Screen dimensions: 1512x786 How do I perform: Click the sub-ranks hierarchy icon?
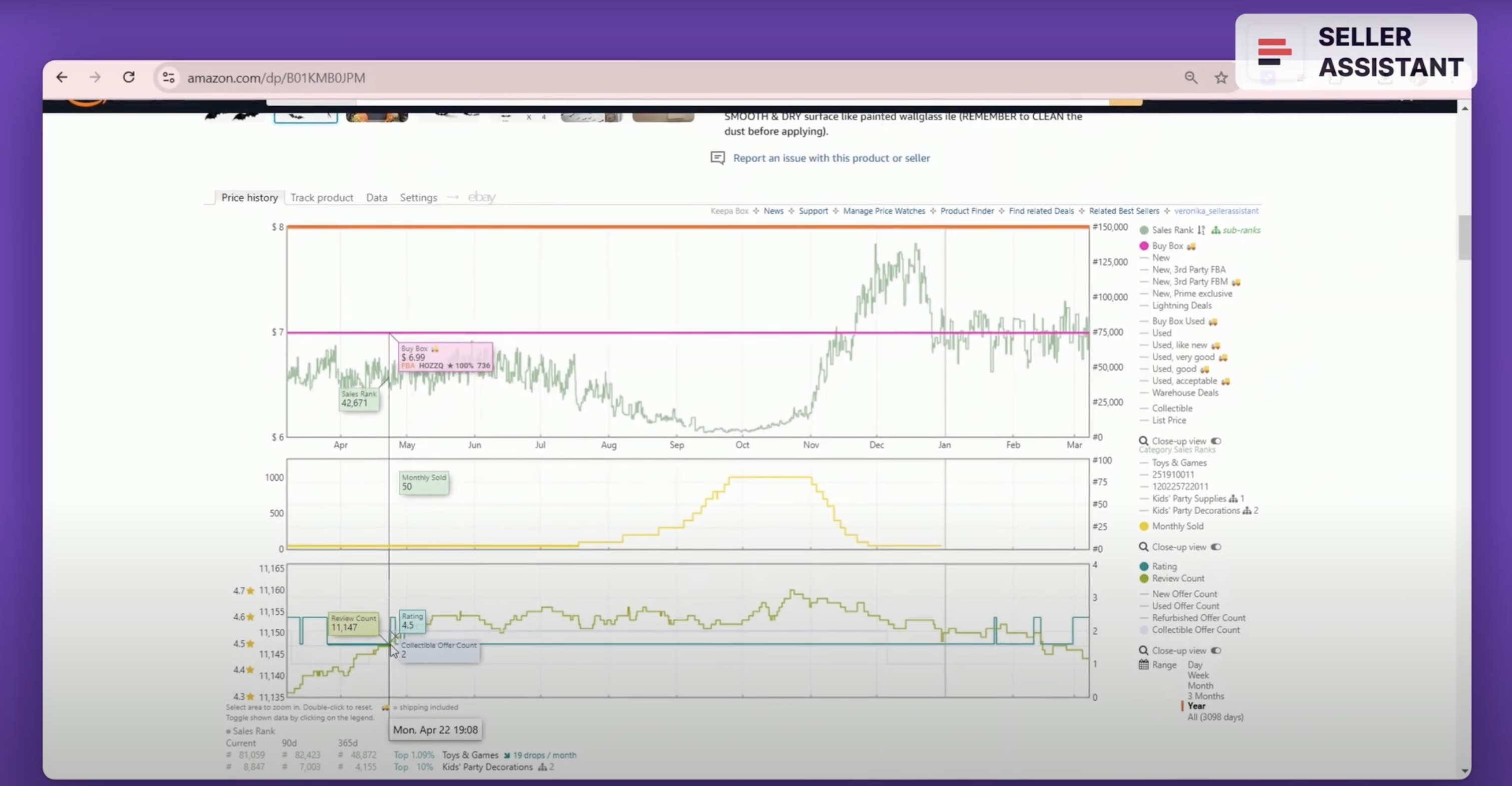1216,230
